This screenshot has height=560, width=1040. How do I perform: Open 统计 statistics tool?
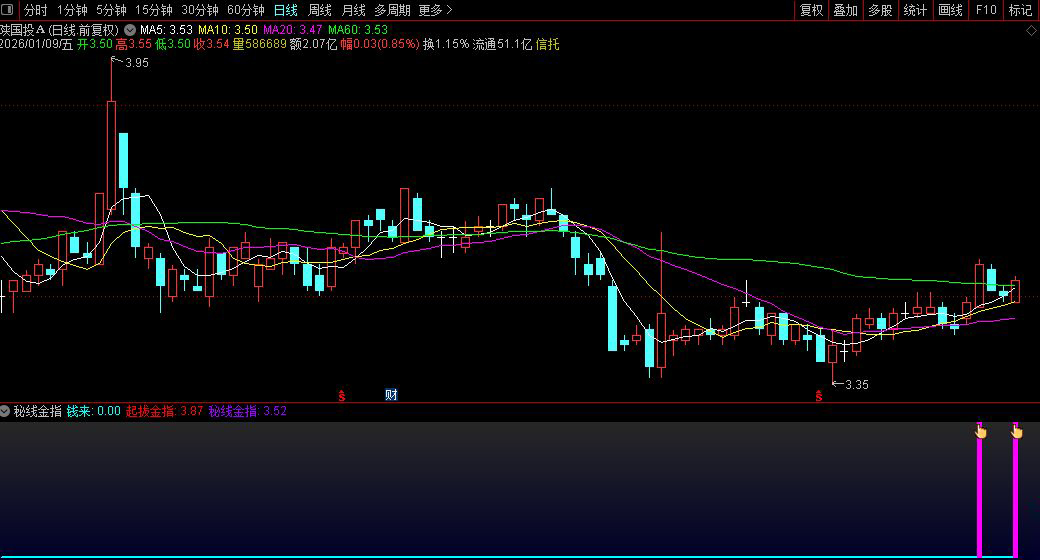tap(915, 10)
